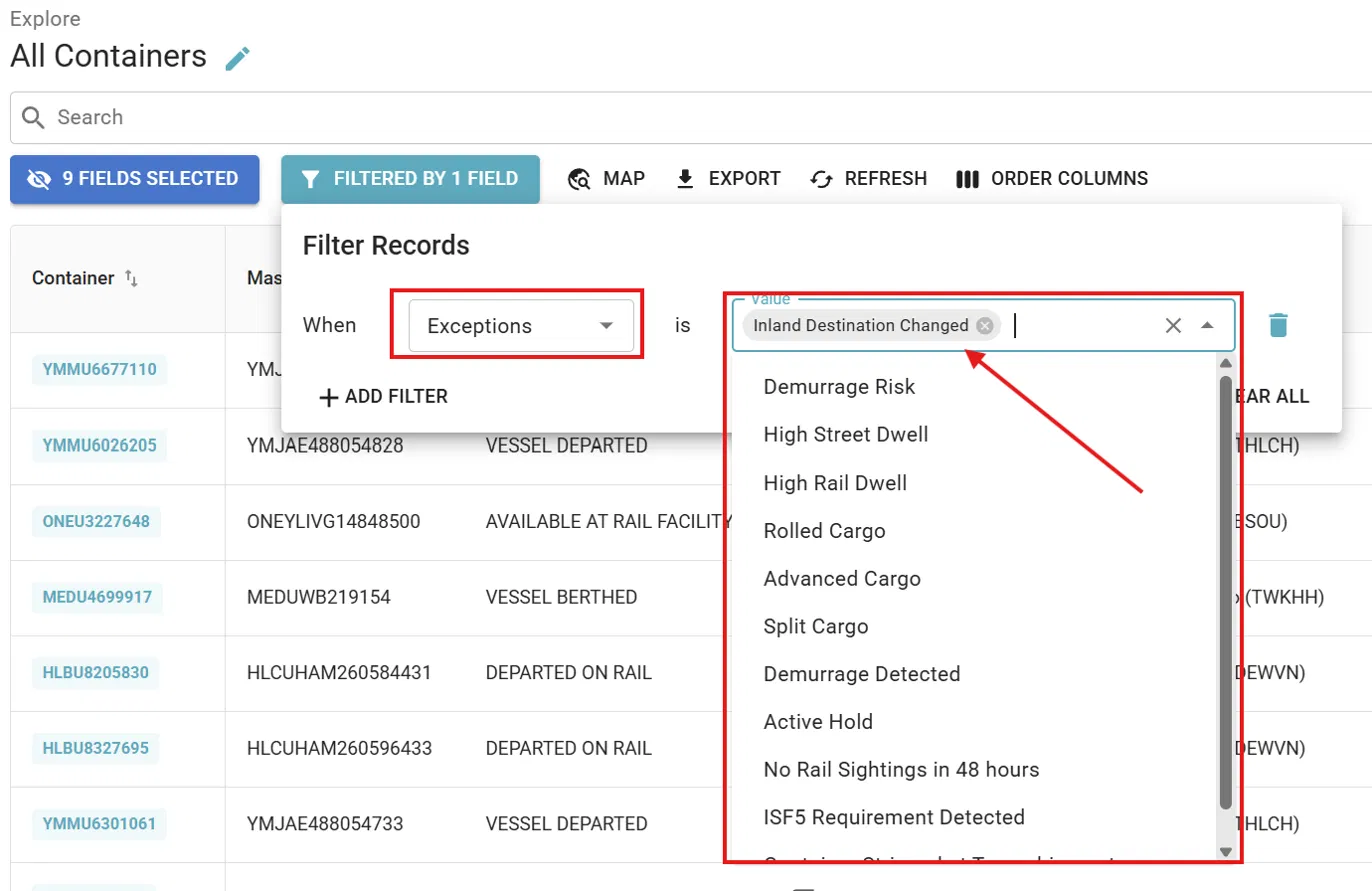Open container HLBU8205830
This screenshot has width=1372, height=891.
[x=95, y=673]
